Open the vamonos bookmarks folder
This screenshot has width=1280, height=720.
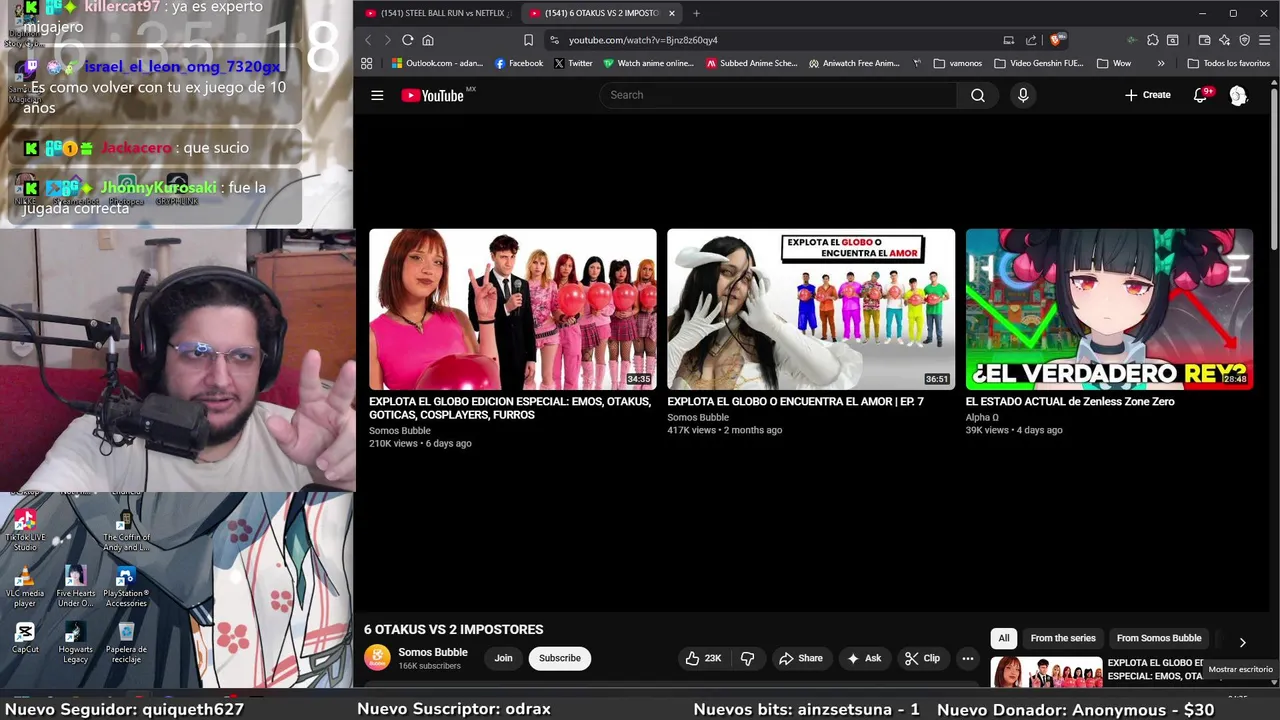coord(957,63)
